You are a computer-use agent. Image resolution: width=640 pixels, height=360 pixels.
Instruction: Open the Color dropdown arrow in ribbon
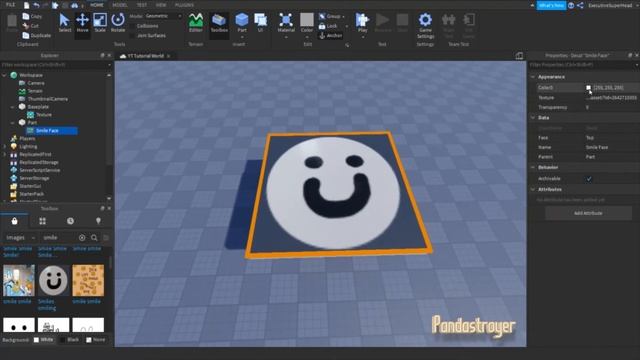pyautogui.click(x=307, y=37)
